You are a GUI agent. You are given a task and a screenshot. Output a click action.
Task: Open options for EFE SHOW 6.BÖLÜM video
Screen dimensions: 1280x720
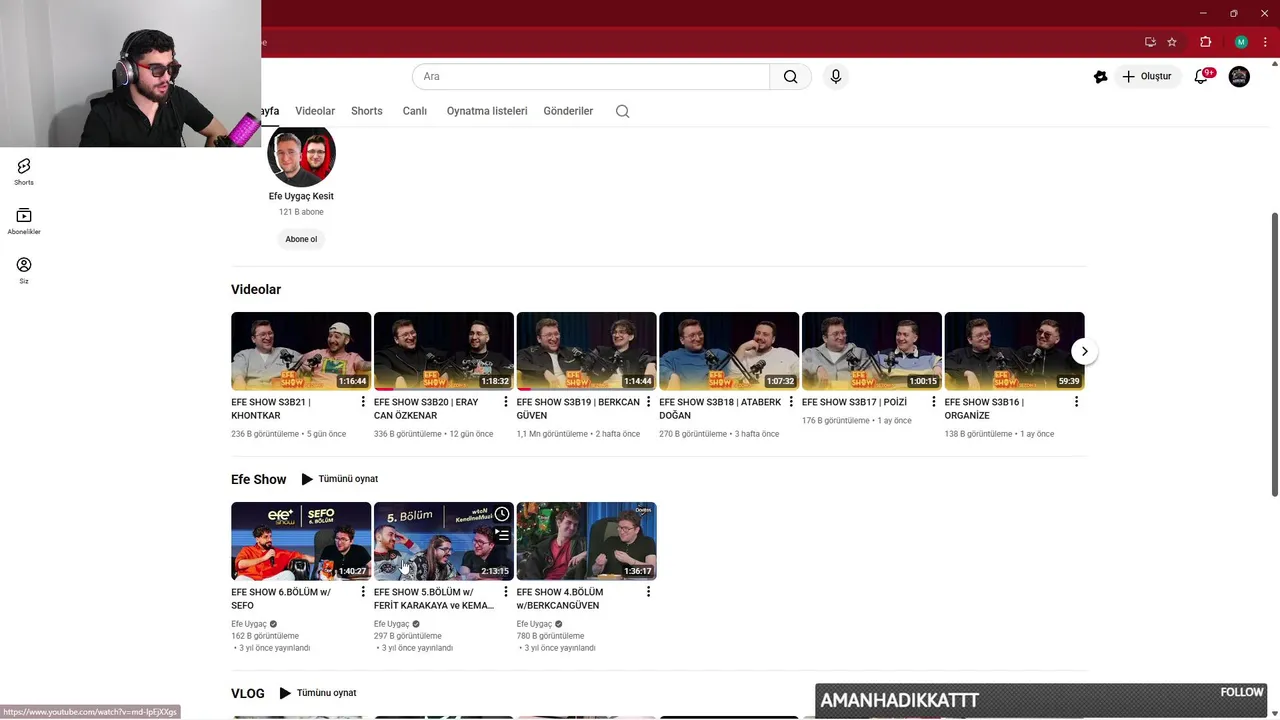click(x=363, y=592)
